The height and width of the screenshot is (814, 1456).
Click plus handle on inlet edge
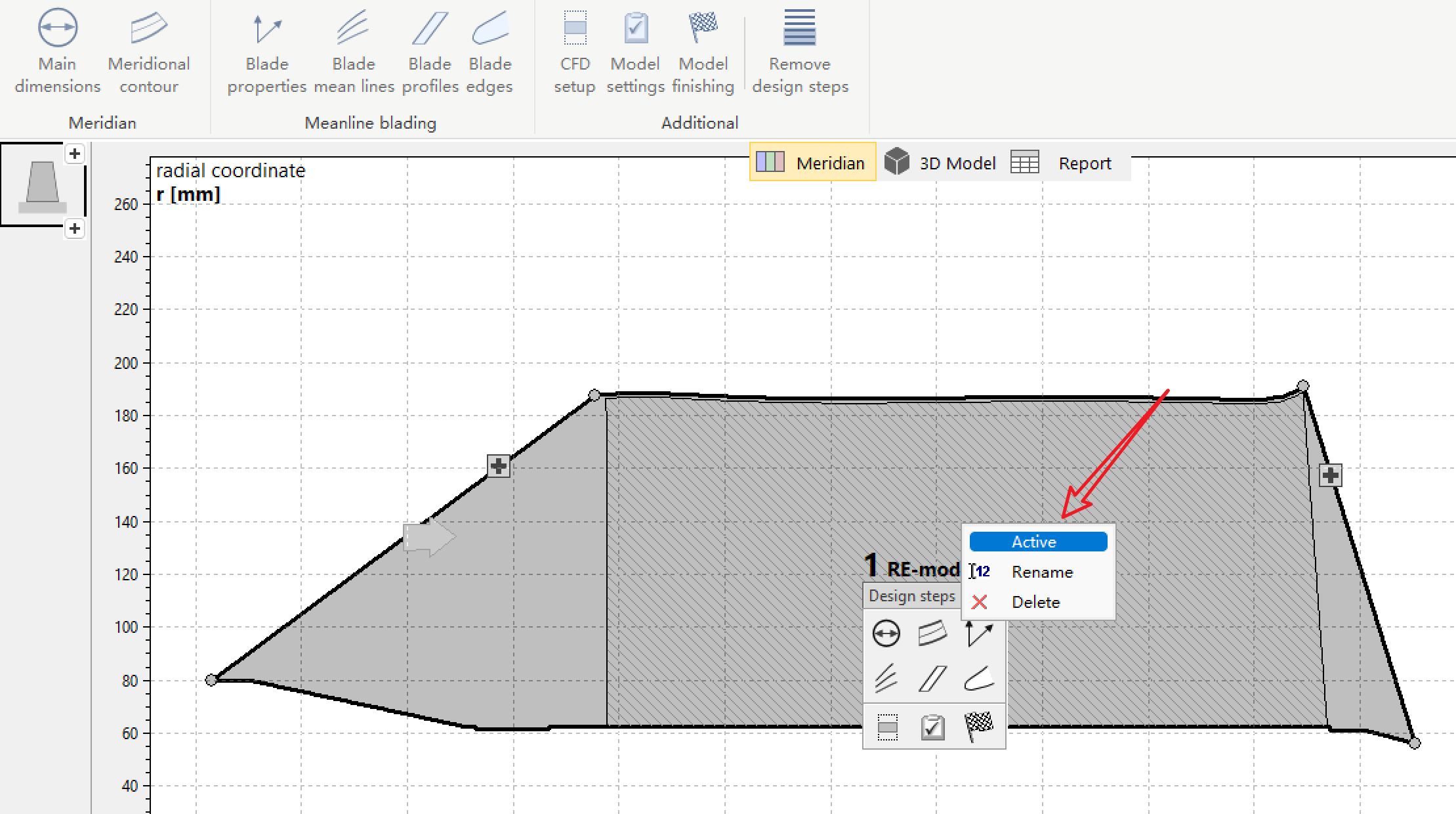(499, 466)
